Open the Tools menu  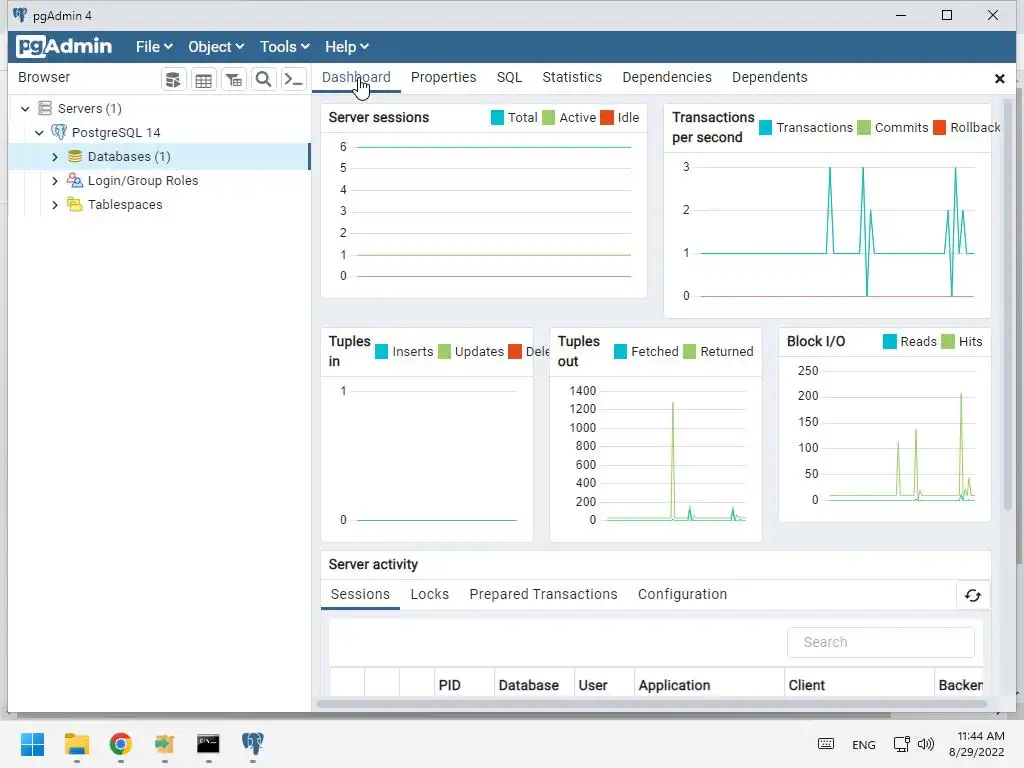click(285, 46)
